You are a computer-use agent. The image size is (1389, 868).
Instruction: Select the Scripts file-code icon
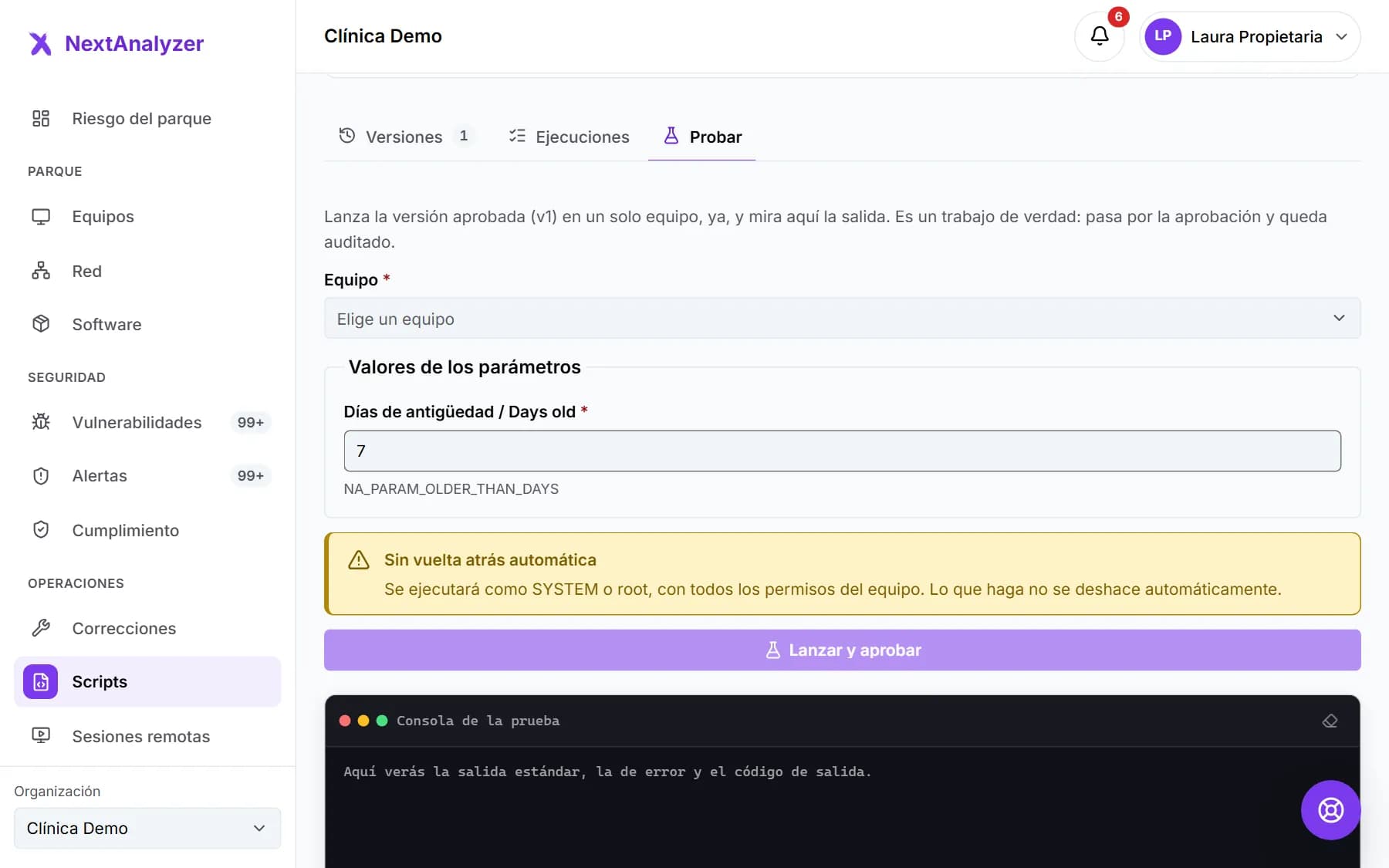click(40, 682)
